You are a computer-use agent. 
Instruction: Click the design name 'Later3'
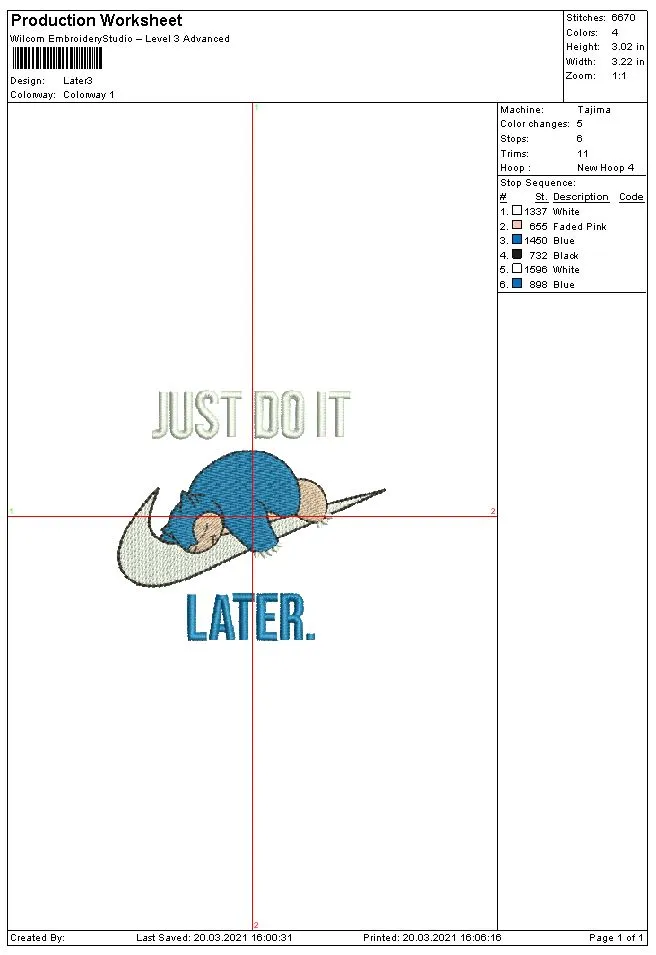coord(77,80)
